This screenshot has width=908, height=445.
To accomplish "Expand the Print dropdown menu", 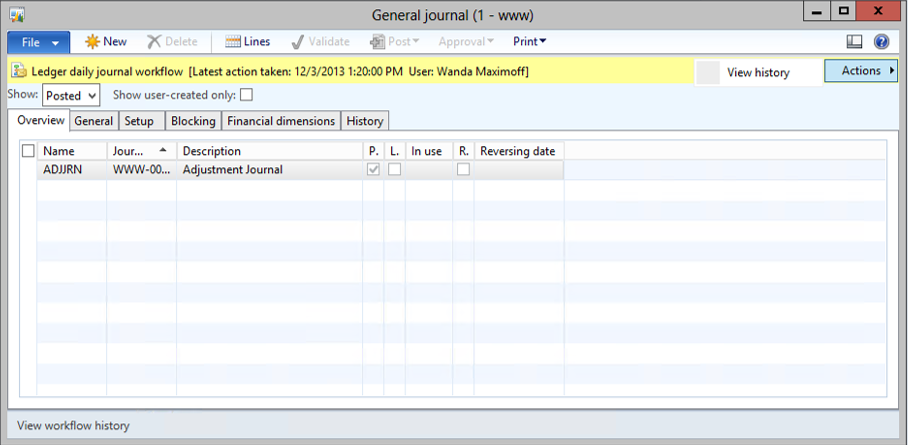I will tap(529, 42).
